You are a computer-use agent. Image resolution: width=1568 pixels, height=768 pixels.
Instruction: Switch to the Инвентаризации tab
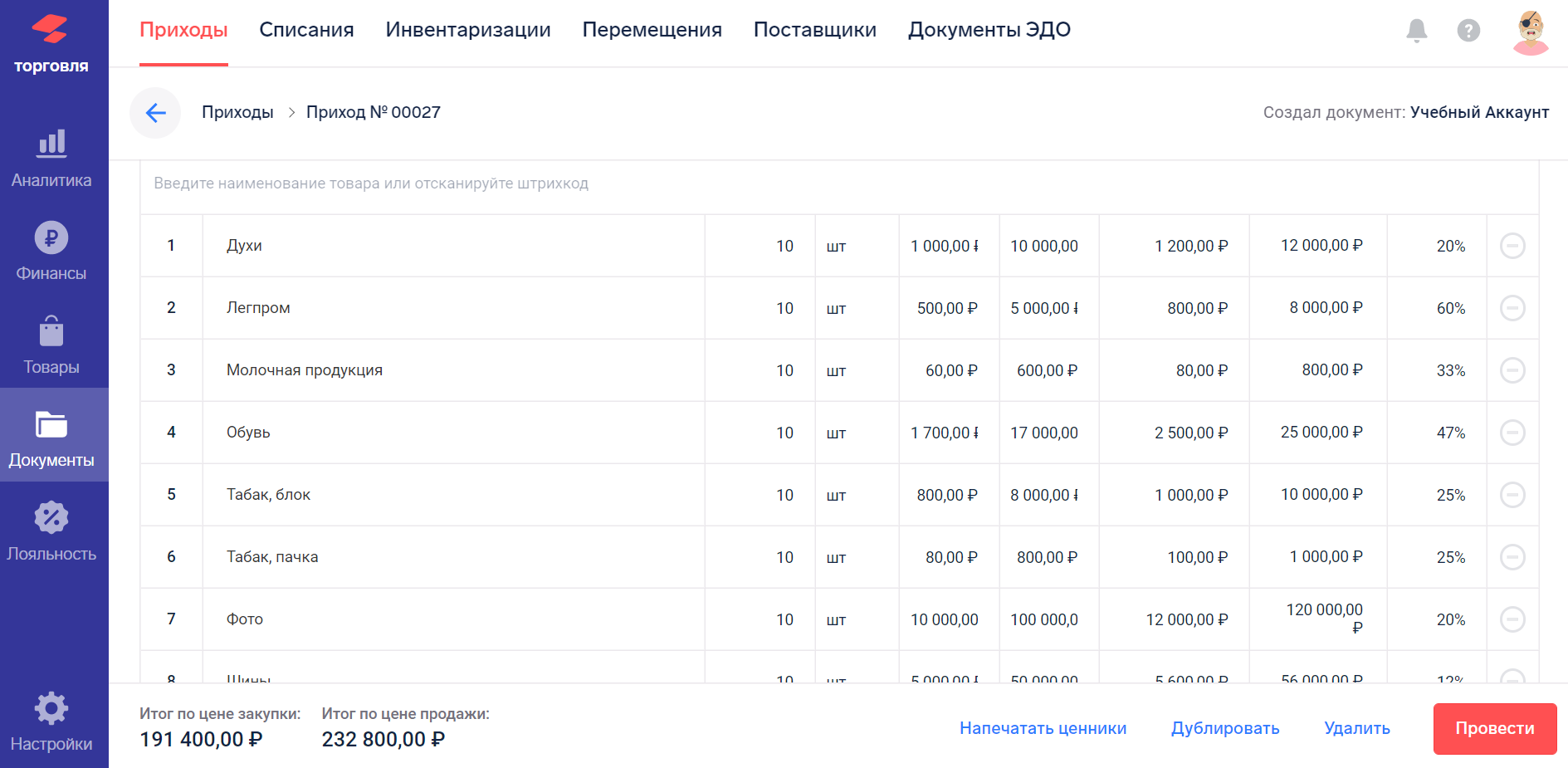click(x=468, y=30)
